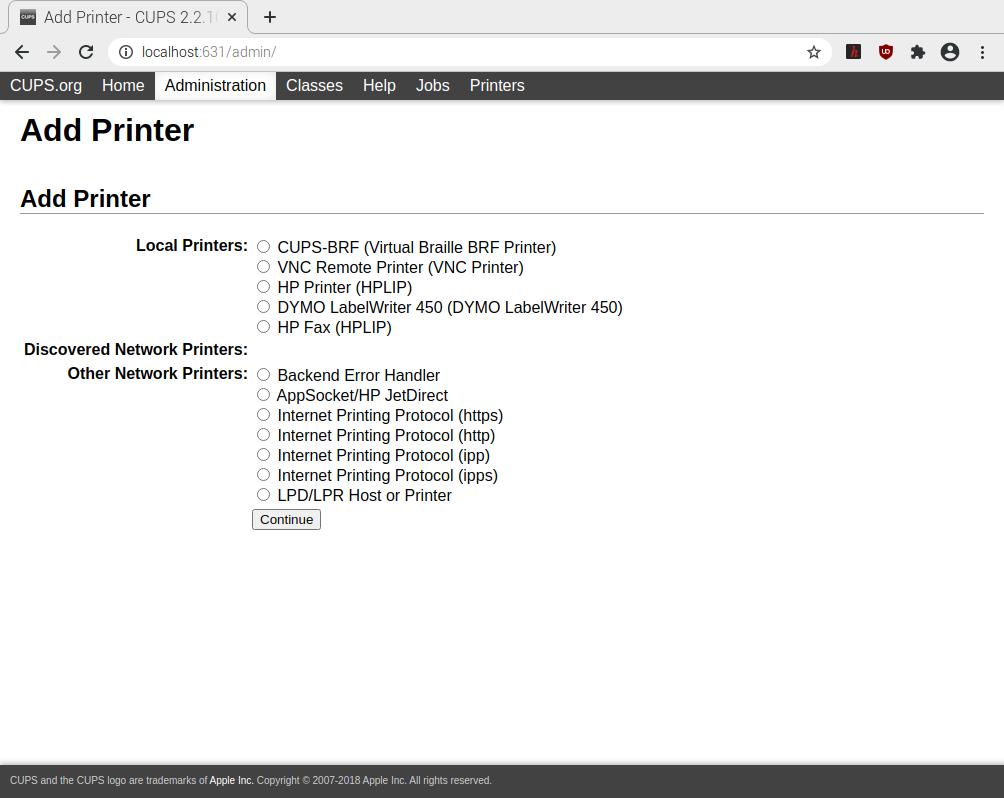Select CUPS-BRF Virtual Braille printer option
1004x798 pixels.
click(x=264, y=247)
